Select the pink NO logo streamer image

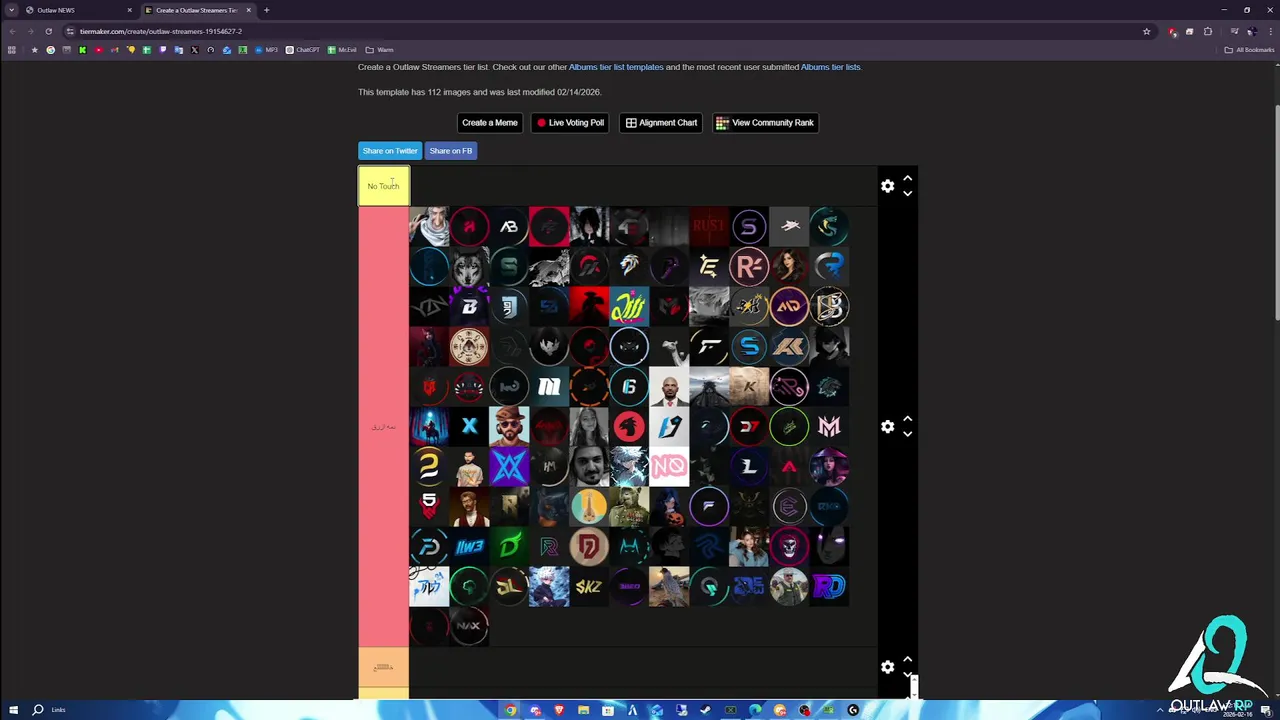[669, 466]
